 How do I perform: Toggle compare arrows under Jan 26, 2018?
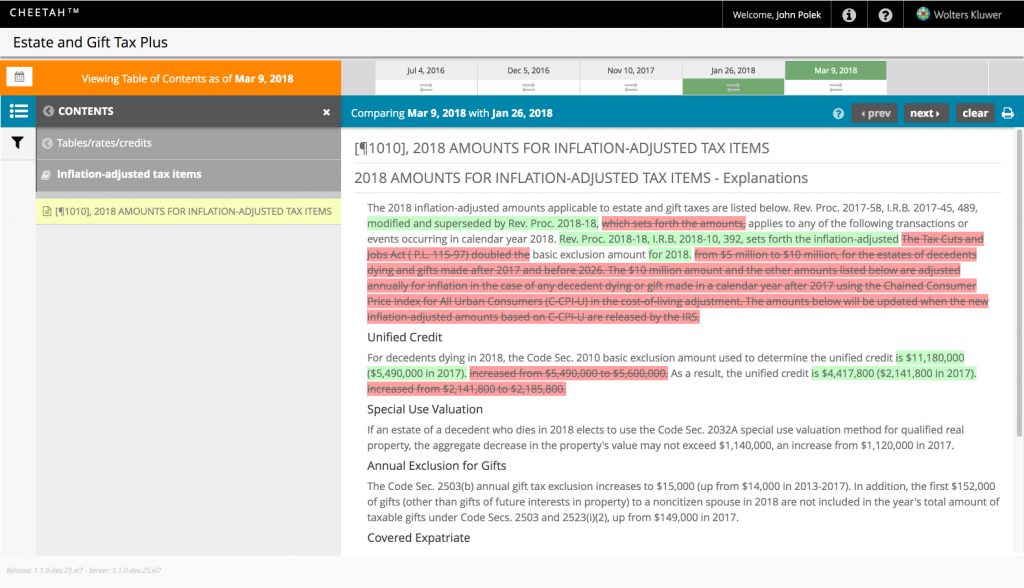point(733,87)
